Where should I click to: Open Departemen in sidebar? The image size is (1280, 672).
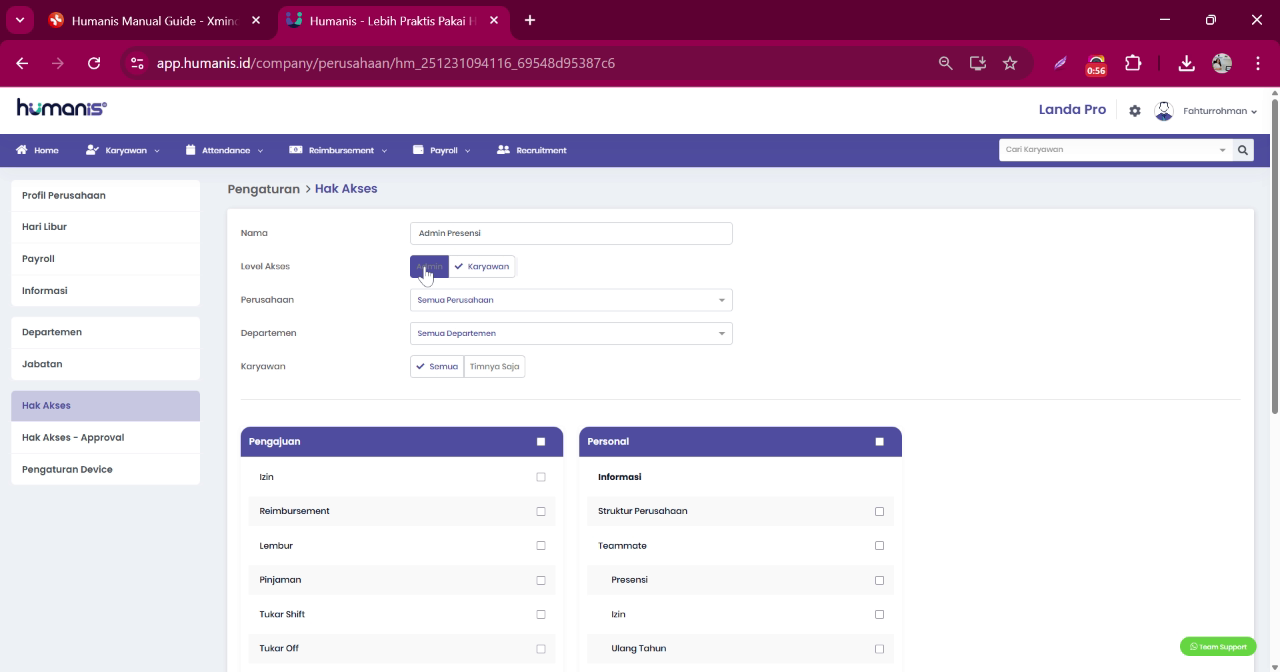tap(105, 332)
